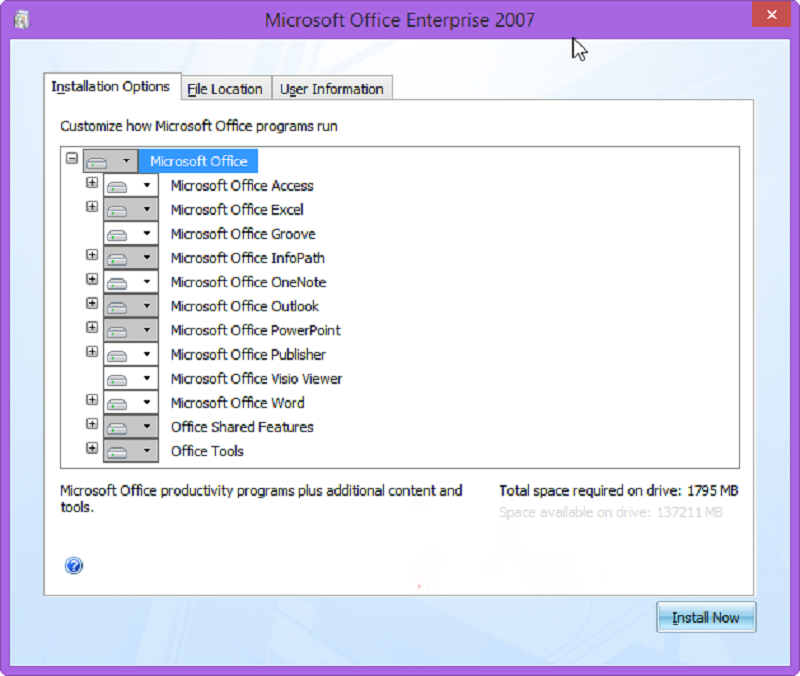The width and height of the screenshot is (800, 676).
Task: Open install options dropdown for Microsoft Office PowerPoint
Action: coord(131,330)
